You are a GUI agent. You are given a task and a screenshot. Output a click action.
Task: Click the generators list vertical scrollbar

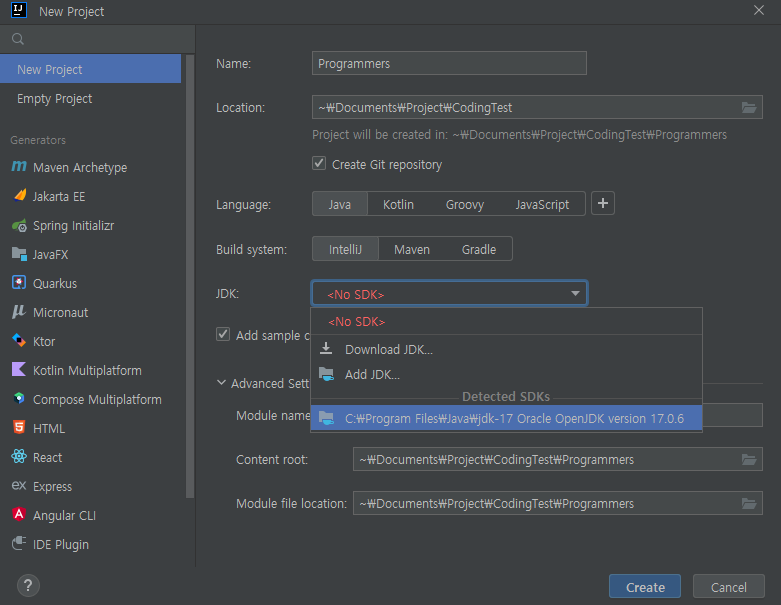[x=190, y=276]
